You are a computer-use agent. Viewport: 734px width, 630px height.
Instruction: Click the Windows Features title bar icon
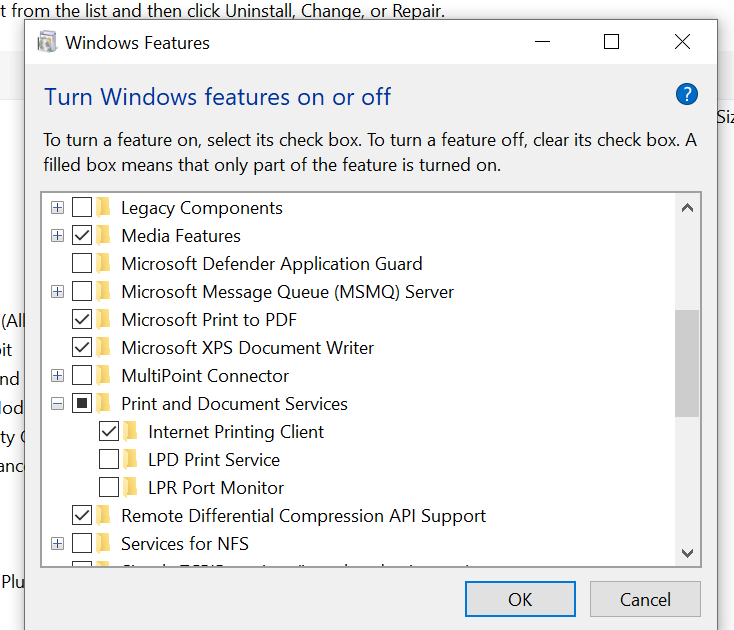(x=47, y=42)
